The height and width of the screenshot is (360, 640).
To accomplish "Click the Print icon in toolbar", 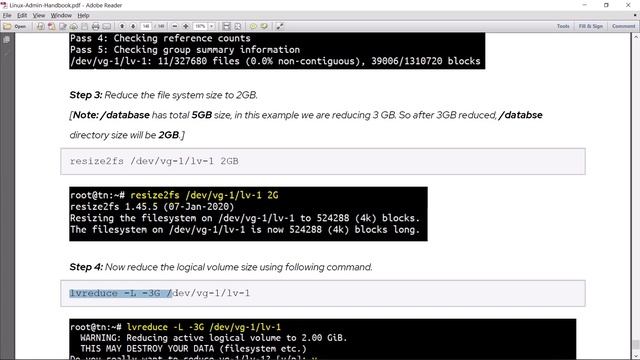I will 96,27.
